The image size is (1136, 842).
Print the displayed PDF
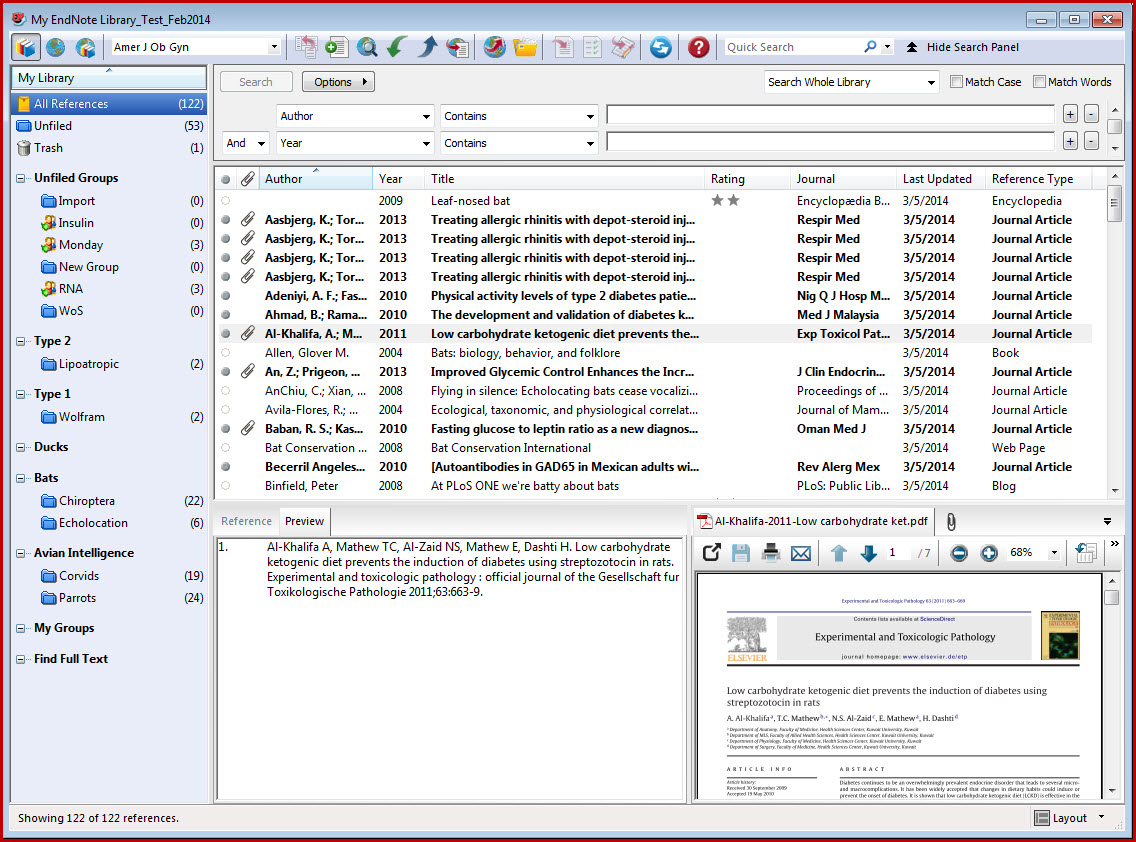pos(771,553)
